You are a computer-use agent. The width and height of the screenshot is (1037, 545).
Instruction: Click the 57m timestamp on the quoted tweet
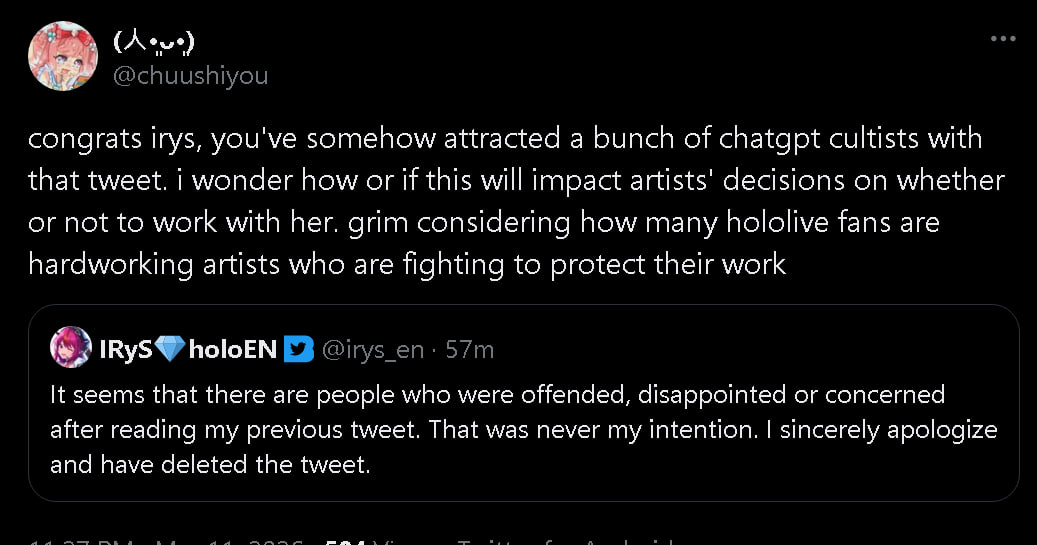(x=469, y=349)
